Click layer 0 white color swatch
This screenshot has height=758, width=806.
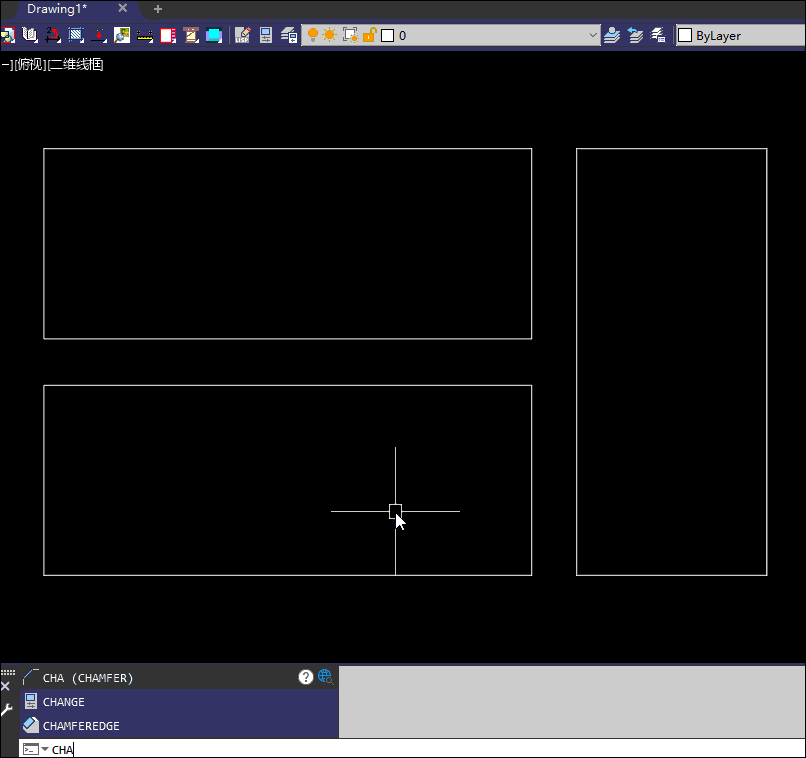click(388, 35)
